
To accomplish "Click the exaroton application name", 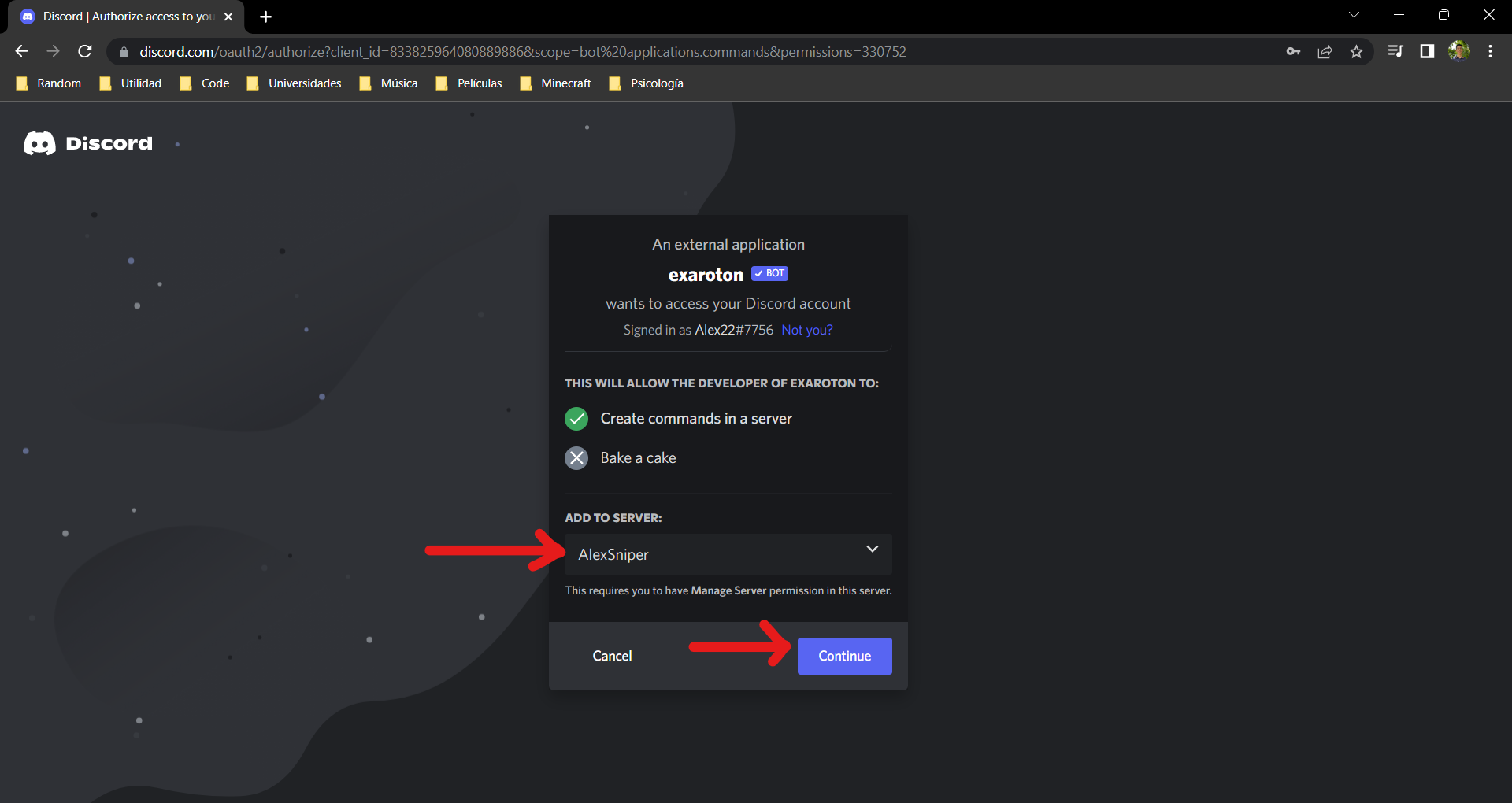I will [x=706, y=275].
